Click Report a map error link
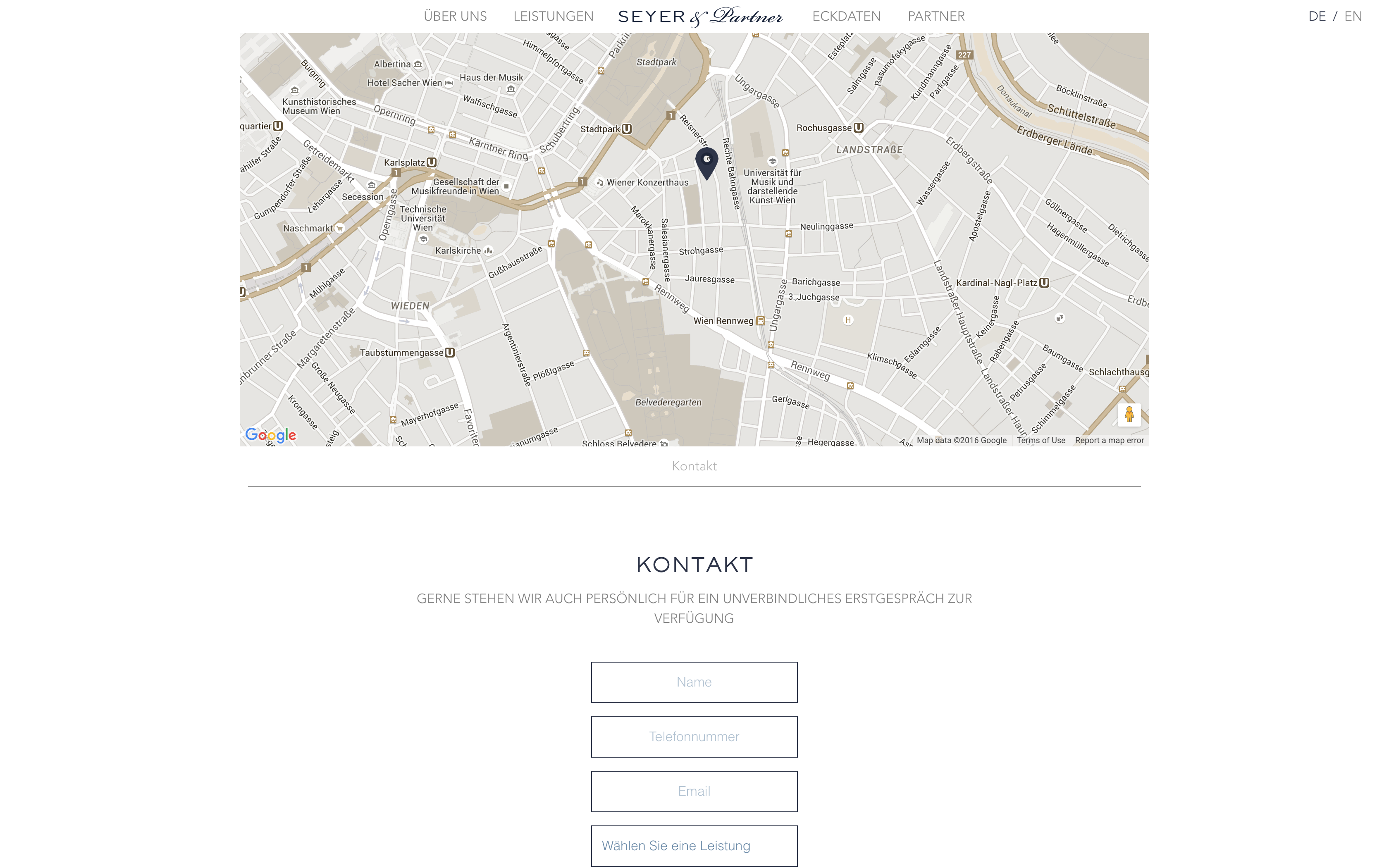Image resolution: width=1389 pixels, height=868 pixels. coord(1109,440)
